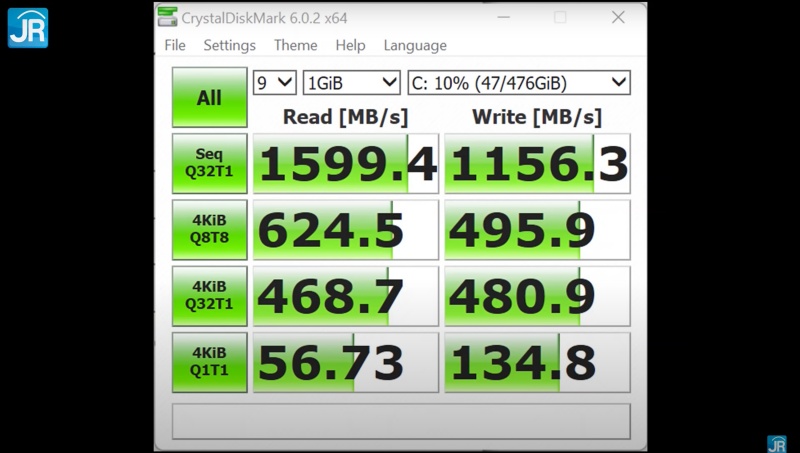Open the C: drive selection dropdown
The image size is (800, 453).
coord(519,83)
